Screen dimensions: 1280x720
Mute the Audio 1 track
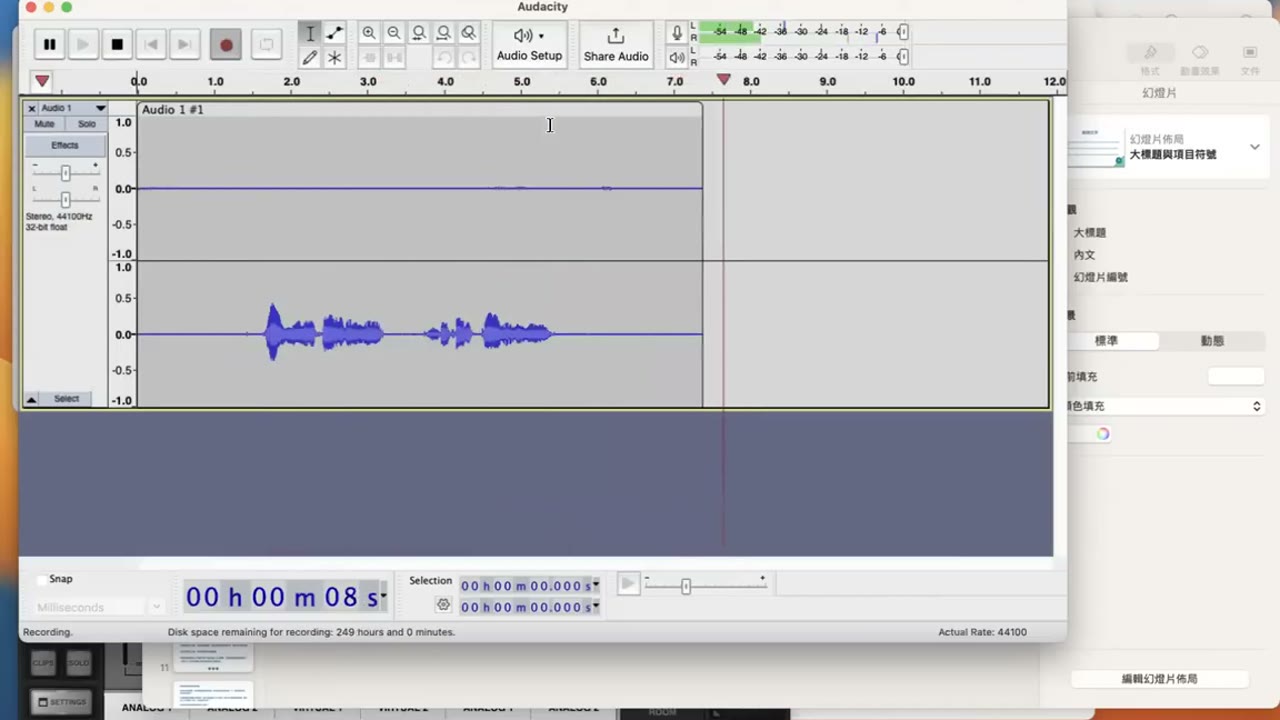tap(44, 124)
